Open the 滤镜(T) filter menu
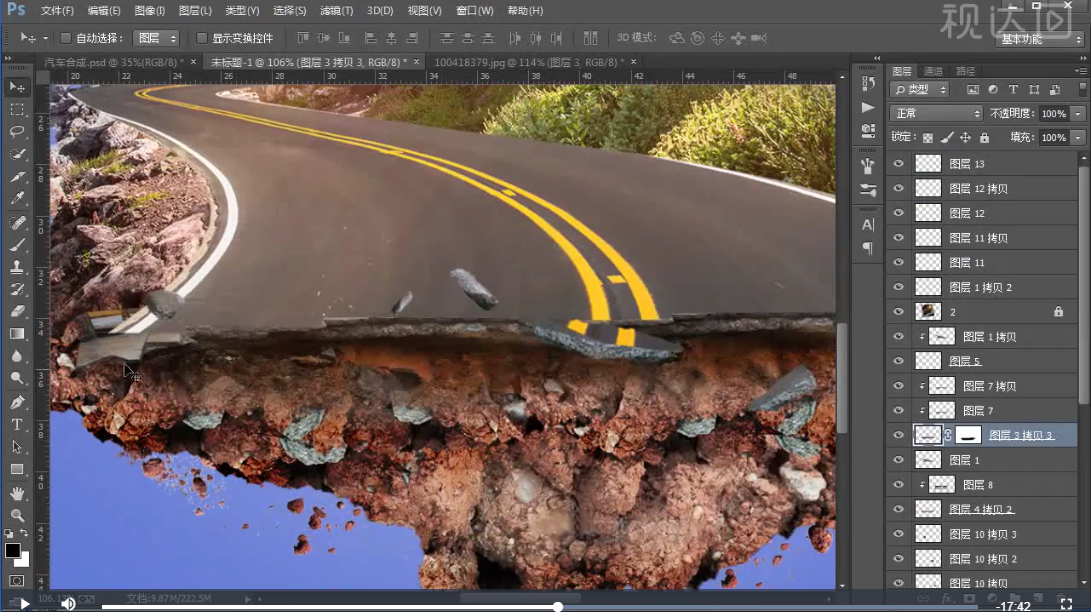Image resolution: width=1091 pixels, height=612 pixels. [x=337, y=10]
